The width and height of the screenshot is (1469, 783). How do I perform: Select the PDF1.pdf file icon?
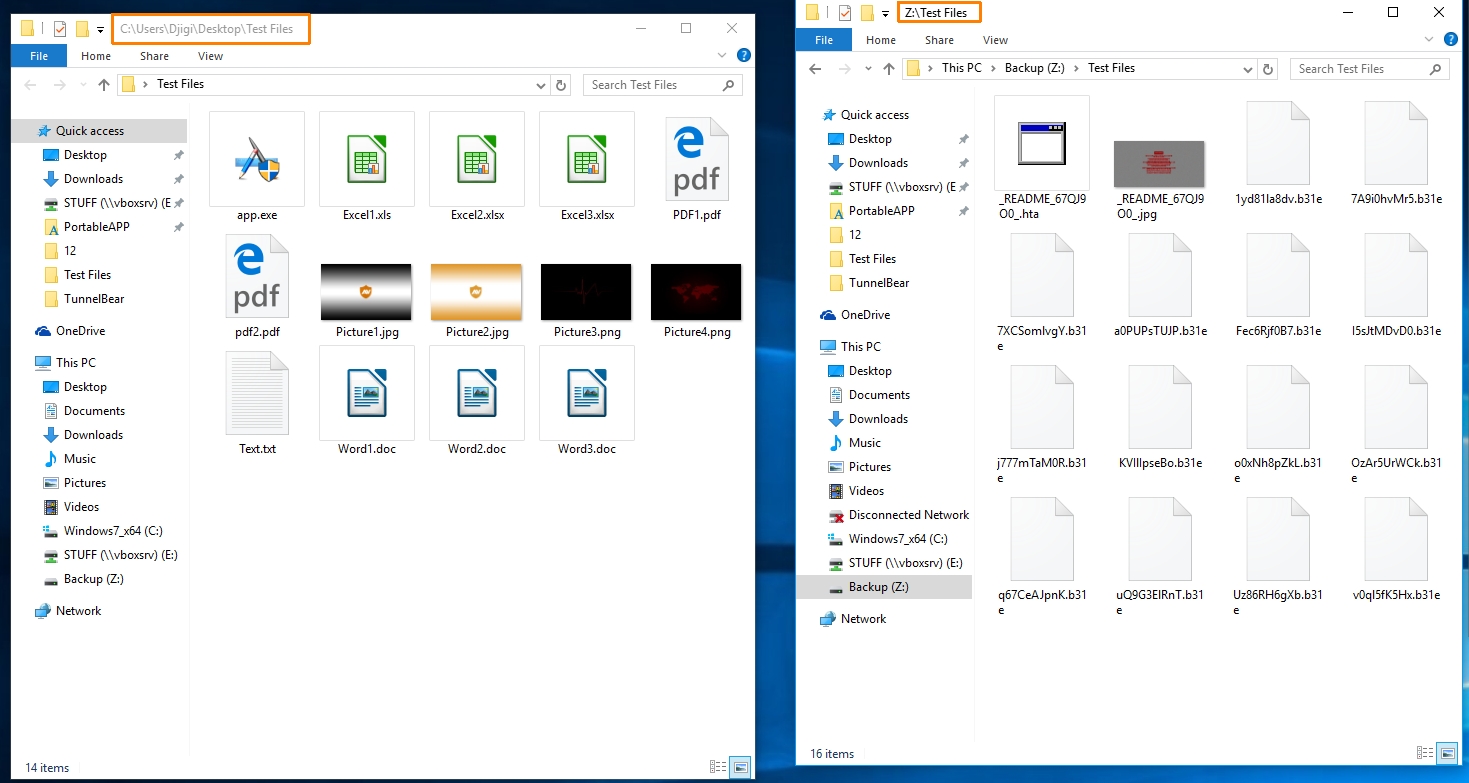click(696, 159)
